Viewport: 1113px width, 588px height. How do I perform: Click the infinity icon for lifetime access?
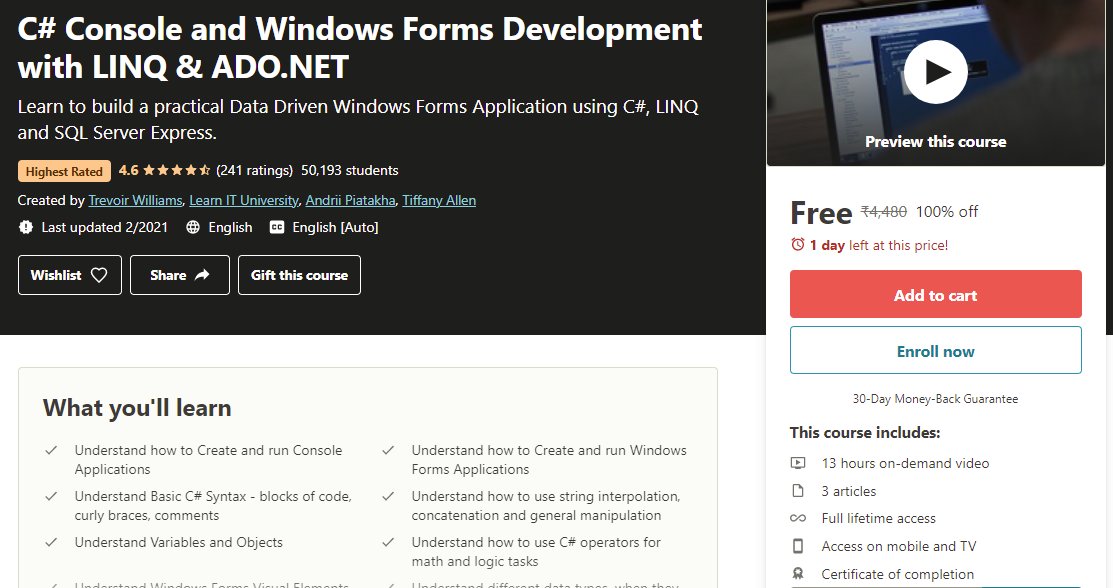point(798,518)
